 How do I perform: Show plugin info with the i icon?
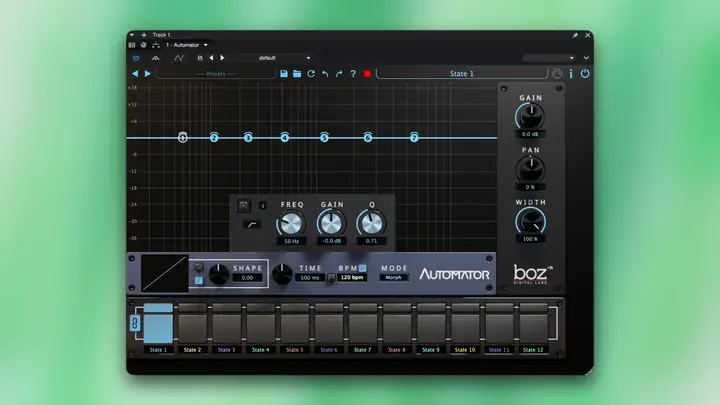(x=571, y=73)
